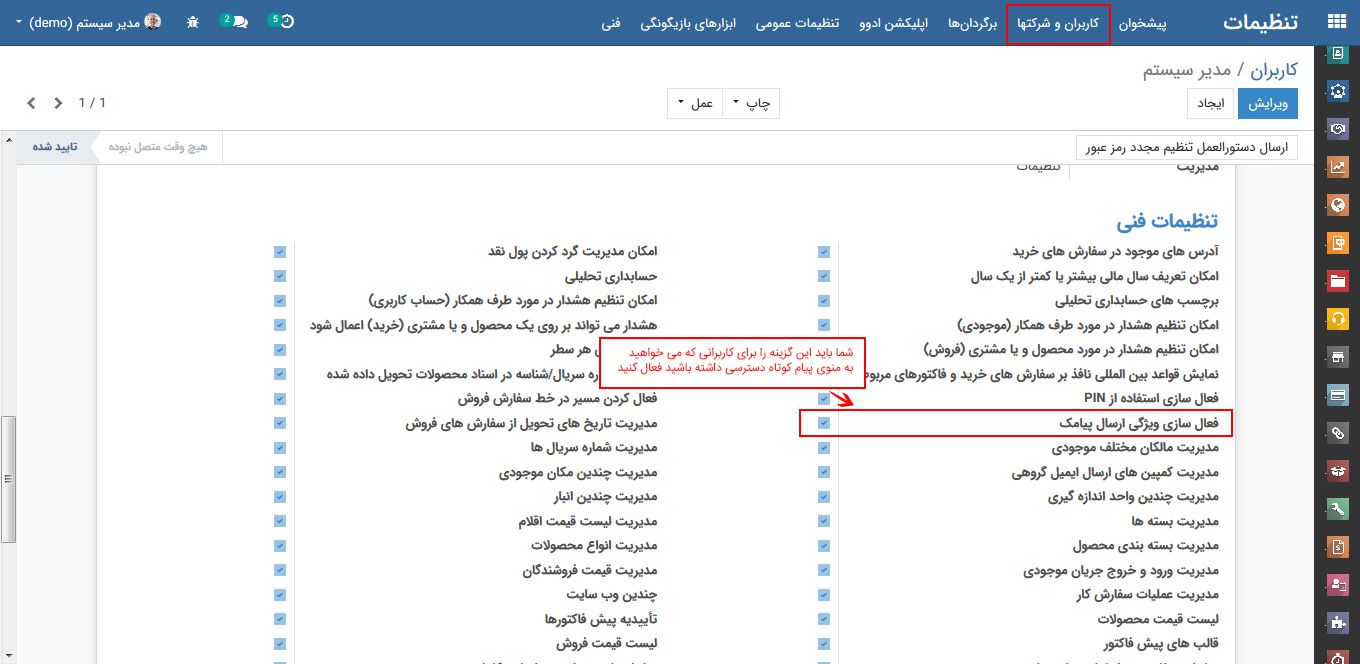Open the عمل action dropdown

point(695,103)
